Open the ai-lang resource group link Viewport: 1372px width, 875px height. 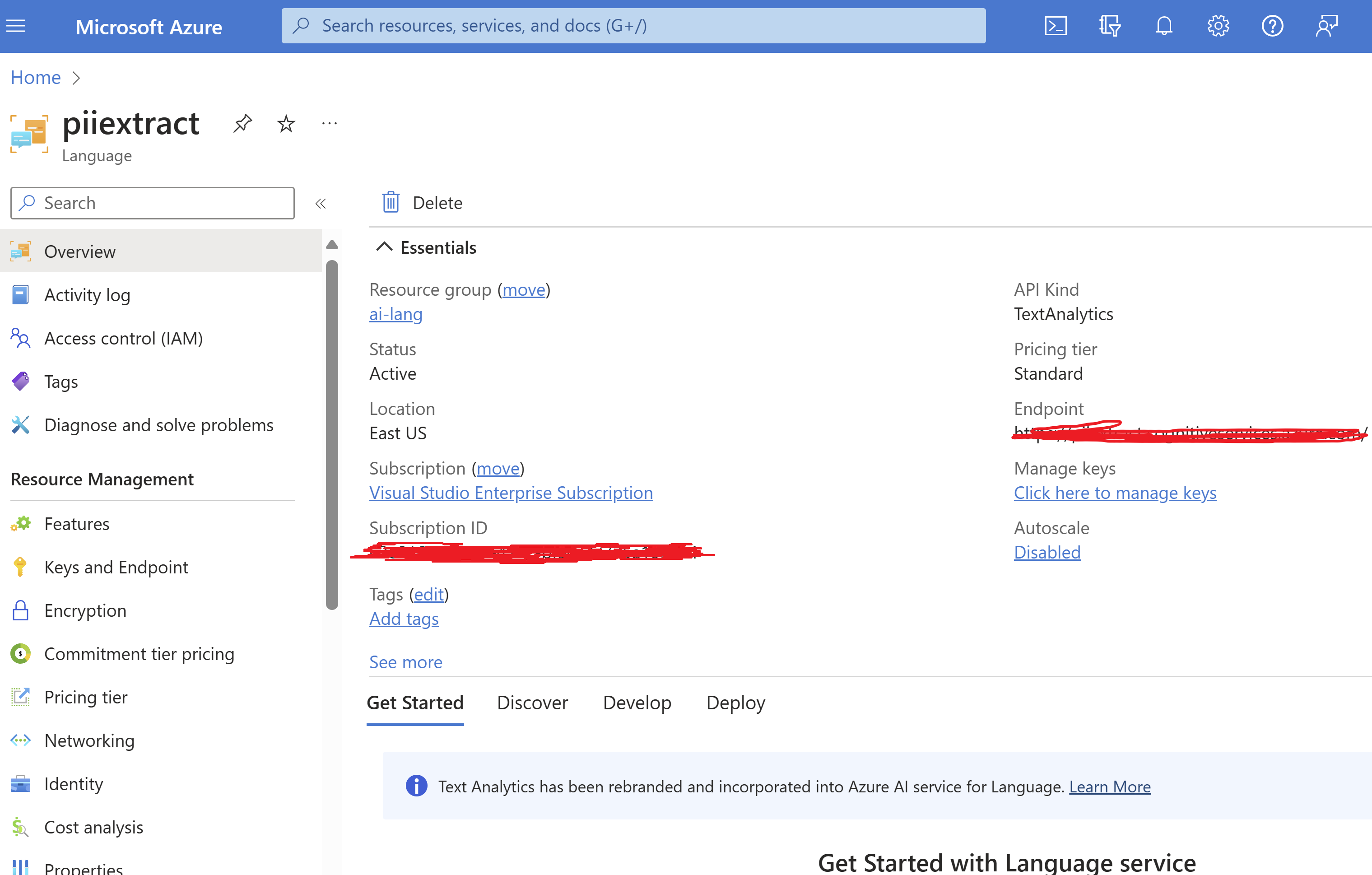(395, 314)
